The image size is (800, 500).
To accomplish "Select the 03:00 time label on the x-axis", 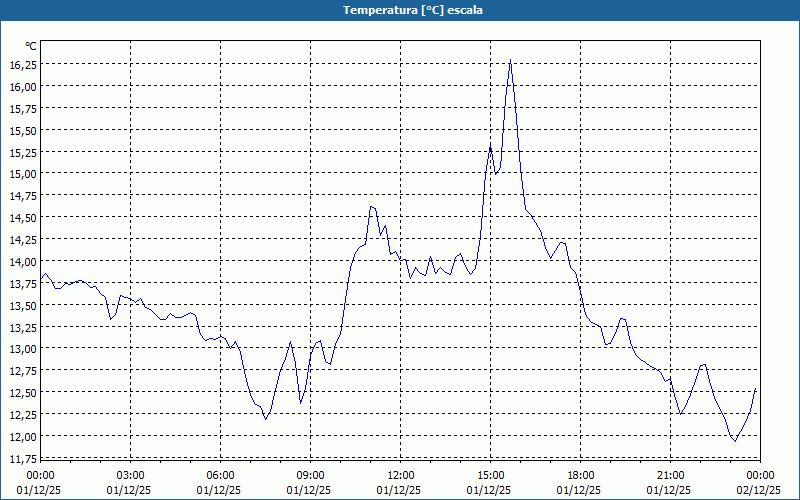I will (x=130, y=474).
